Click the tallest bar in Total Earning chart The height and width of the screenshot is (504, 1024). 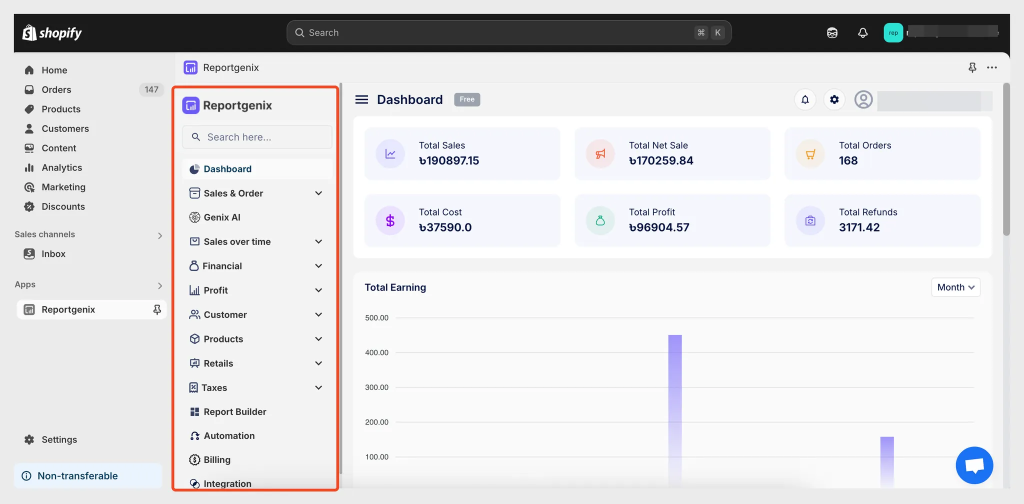point(675,411)
